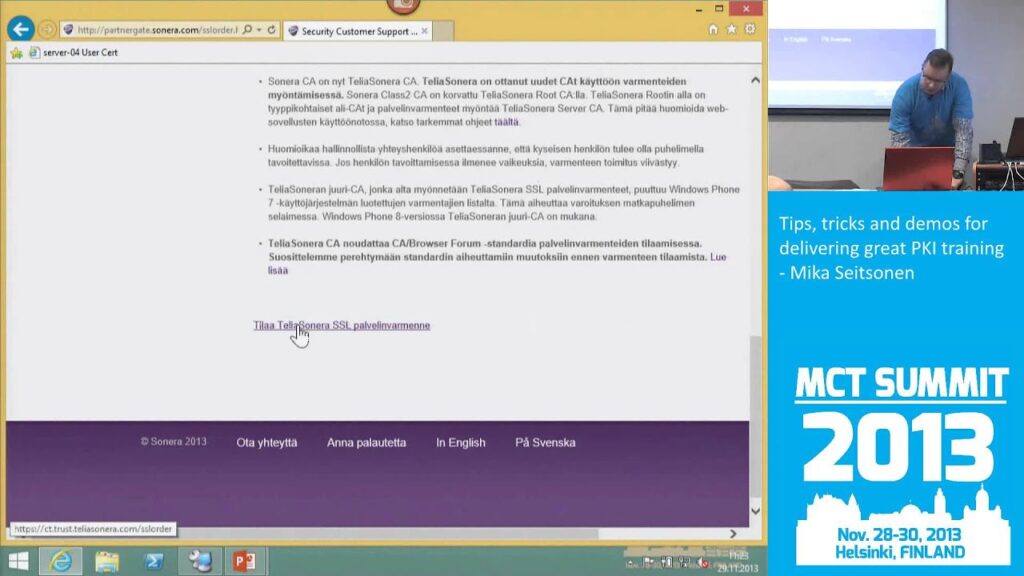1024x576 pixels.
Task: Minimize the Internet Explorer window
Action: [x=699, y=9]
